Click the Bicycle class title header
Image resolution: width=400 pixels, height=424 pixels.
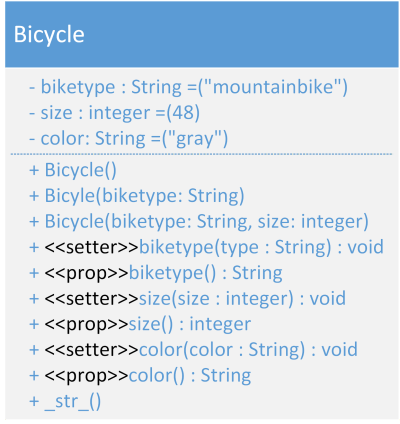pos(202,34)
